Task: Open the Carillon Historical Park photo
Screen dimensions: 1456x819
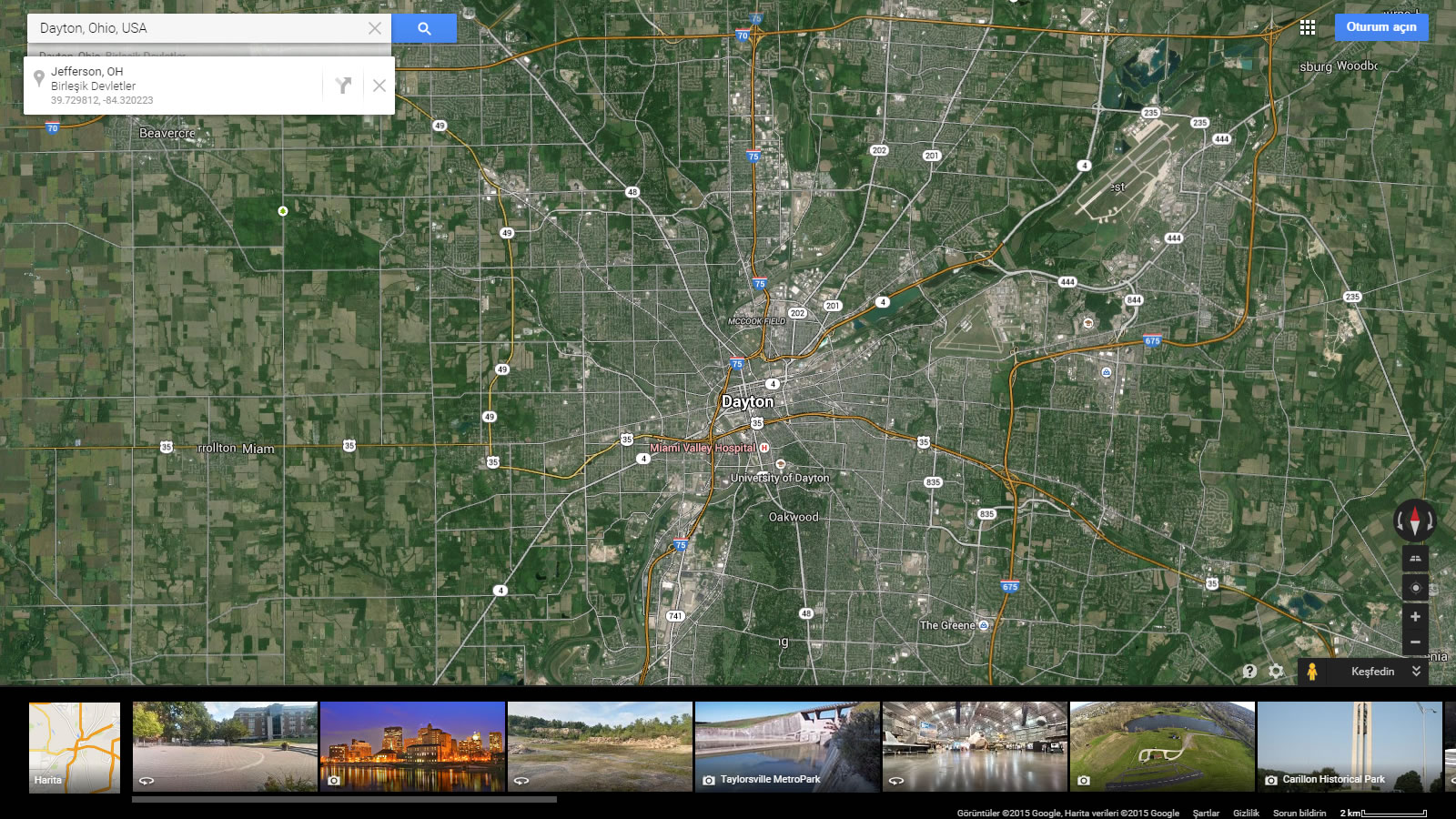Action: click(x=1349, y=746)
